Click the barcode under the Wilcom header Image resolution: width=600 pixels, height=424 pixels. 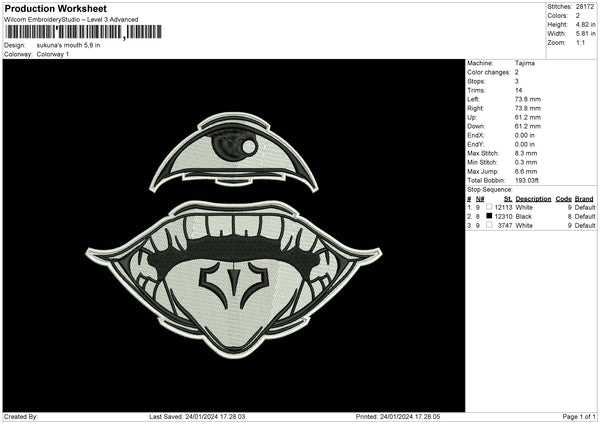click(84, 32)
